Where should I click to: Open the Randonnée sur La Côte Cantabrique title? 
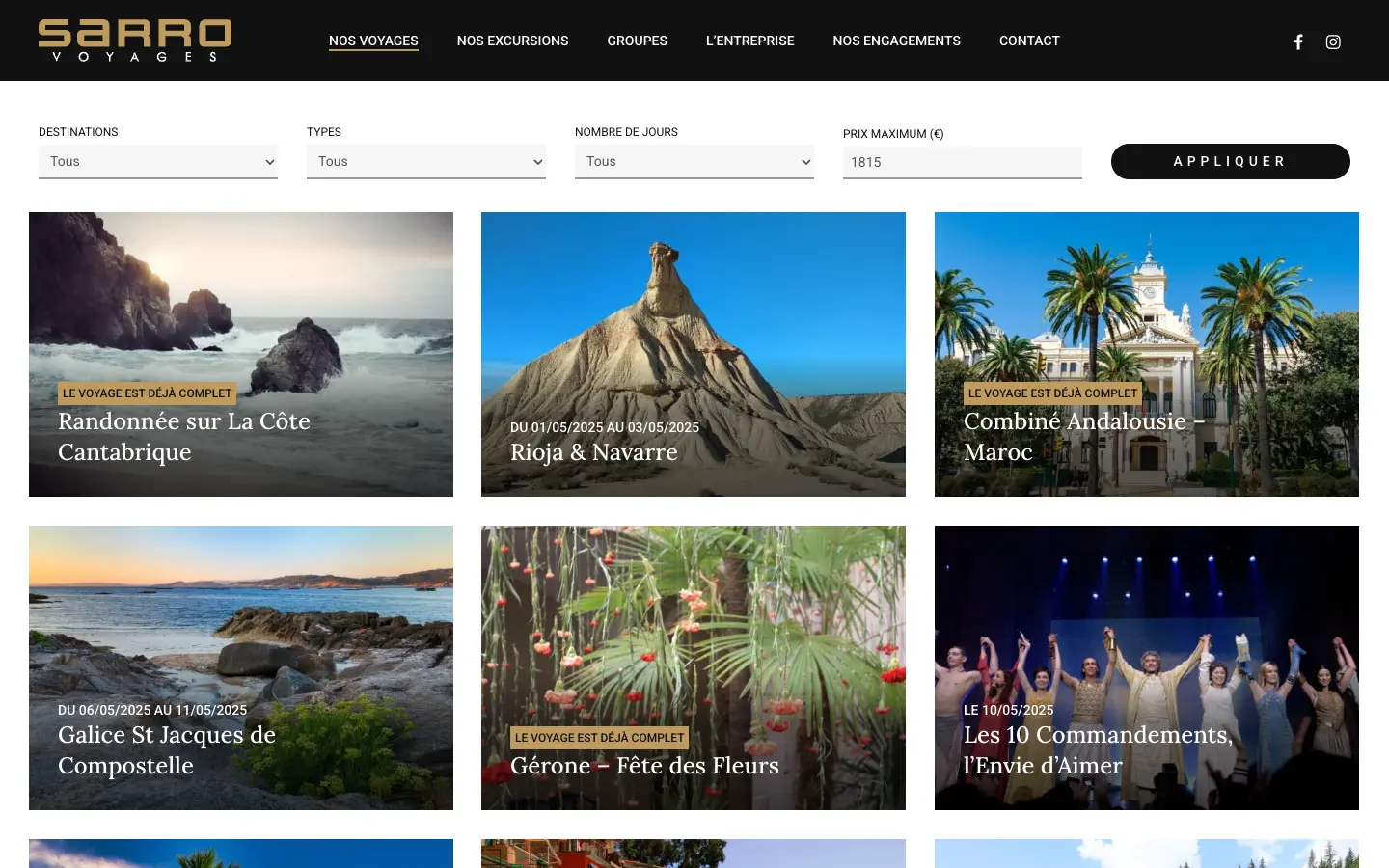coord(184,437)
